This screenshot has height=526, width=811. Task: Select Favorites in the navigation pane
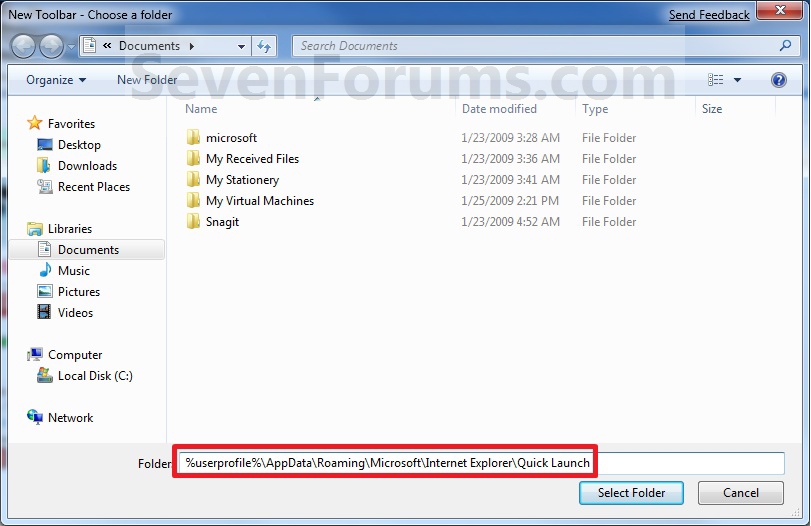coord(71,124)
